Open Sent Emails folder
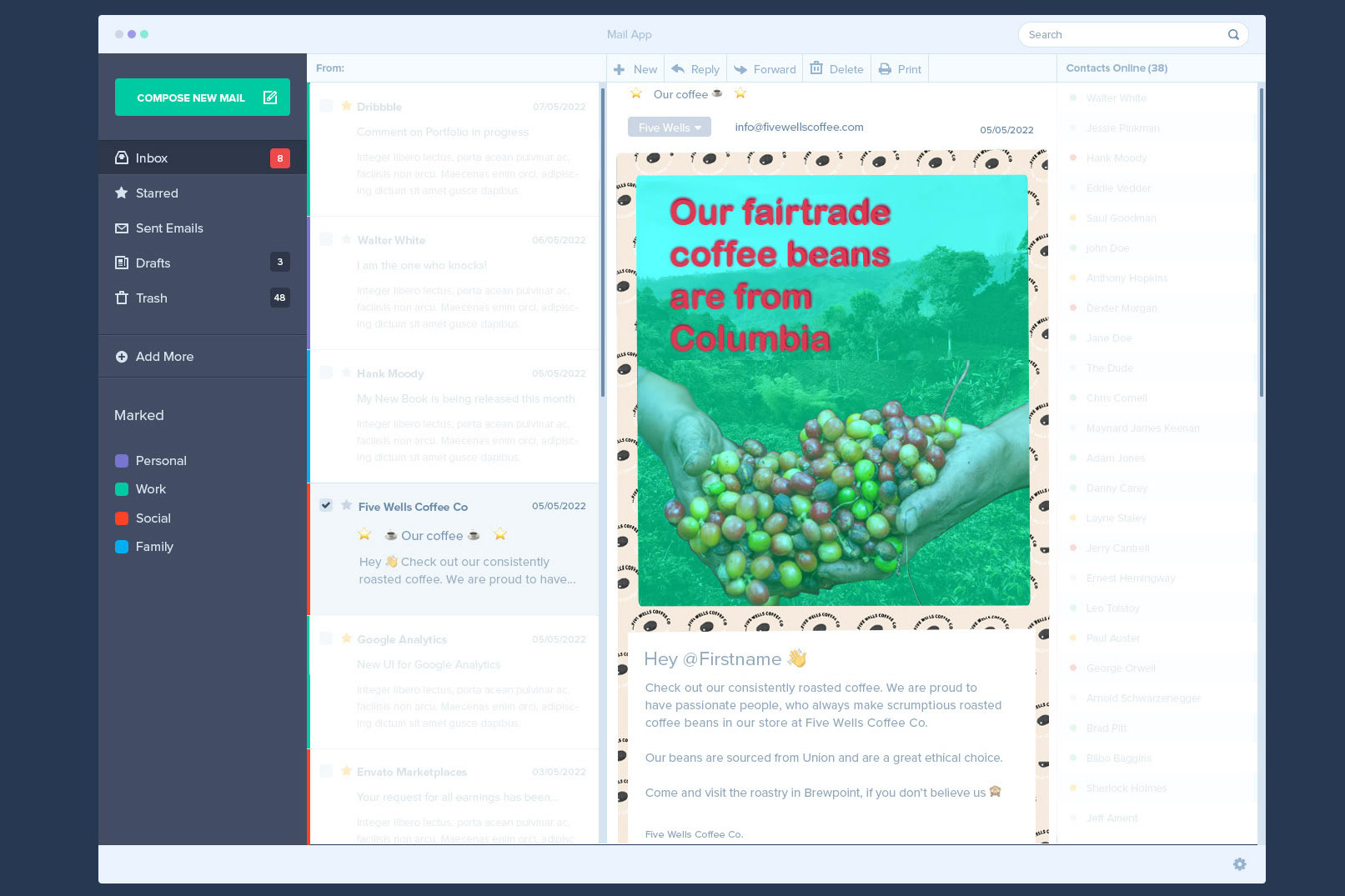The width and height of the screenshot is (1345, 896). pyautogui.click(x=203, y=228)
